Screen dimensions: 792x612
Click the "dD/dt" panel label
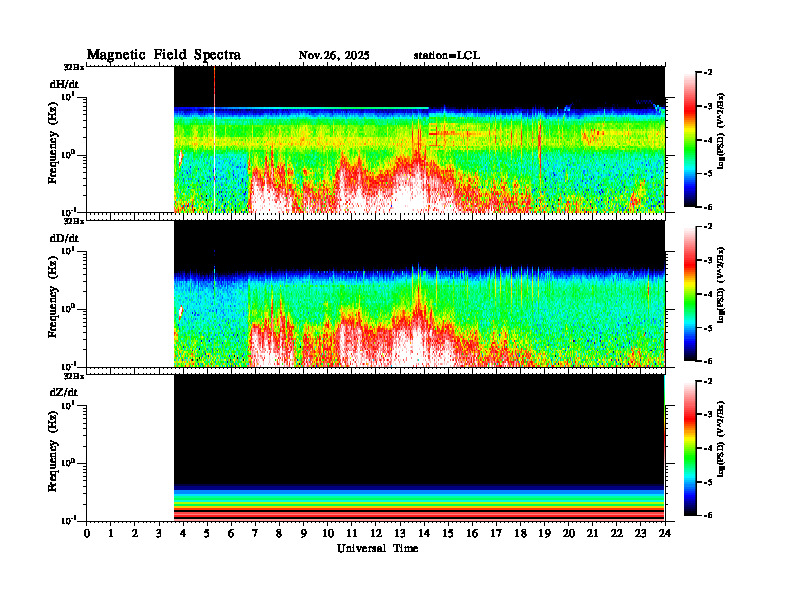click(x=64, y=238)
